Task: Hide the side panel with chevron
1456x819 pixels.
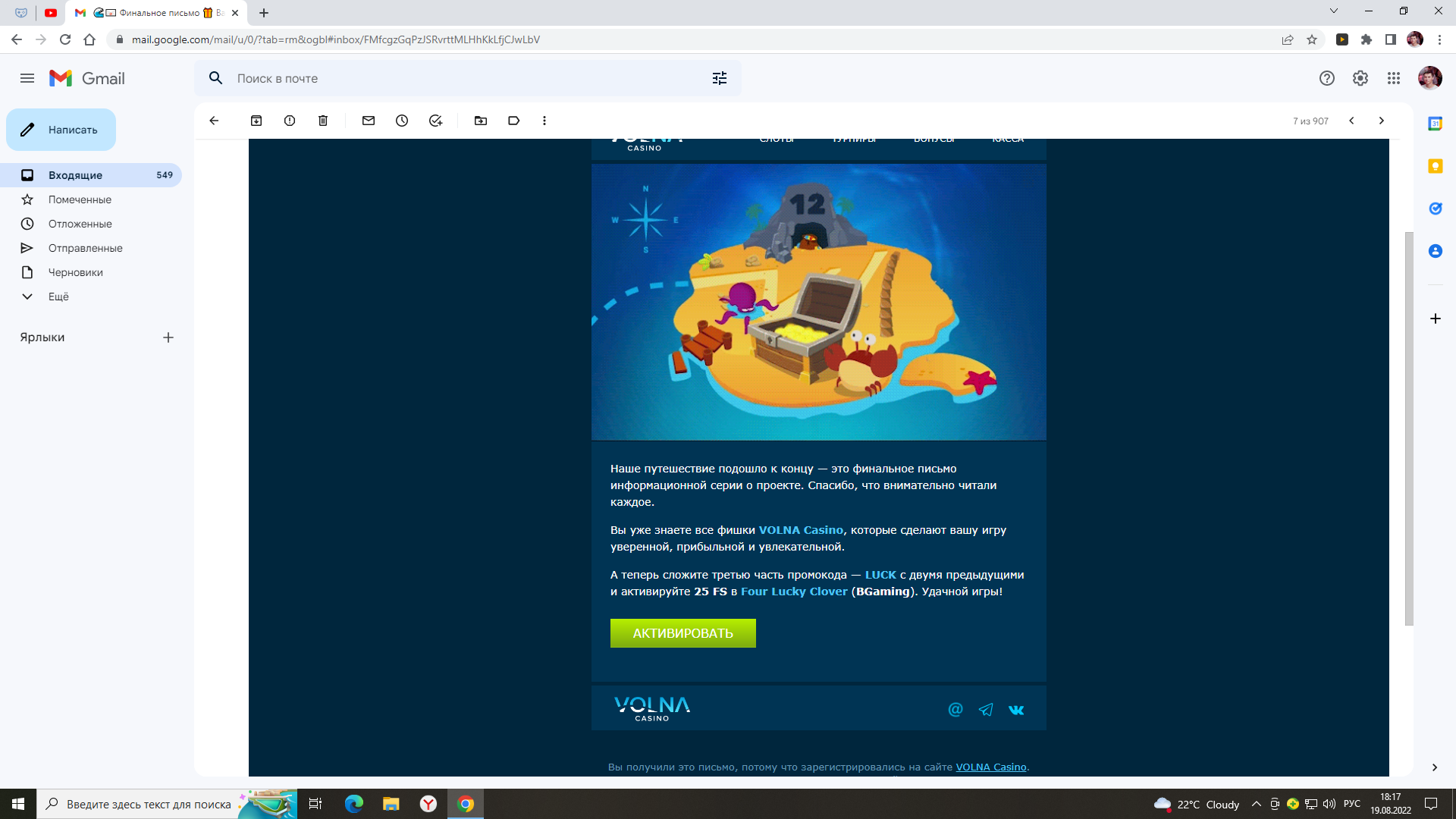Action: tap(1435, 767)
